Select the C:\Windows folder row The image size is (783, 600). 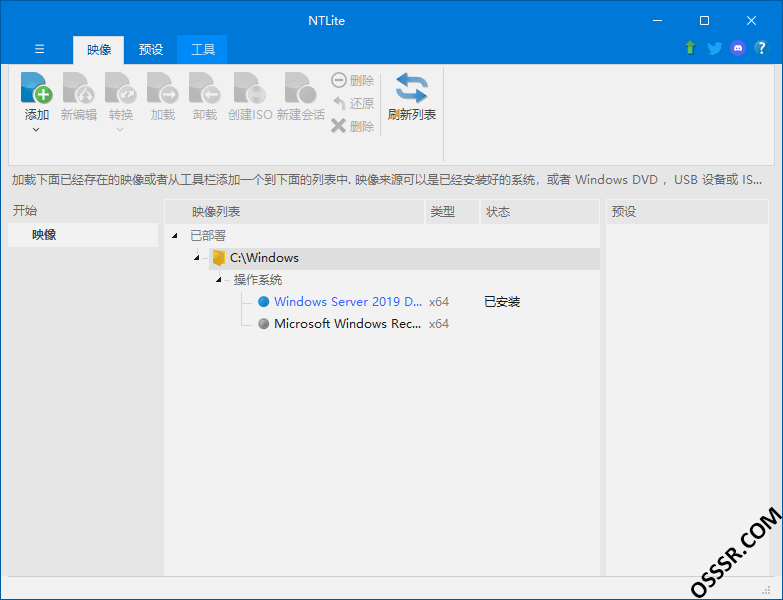coord(404,258)
